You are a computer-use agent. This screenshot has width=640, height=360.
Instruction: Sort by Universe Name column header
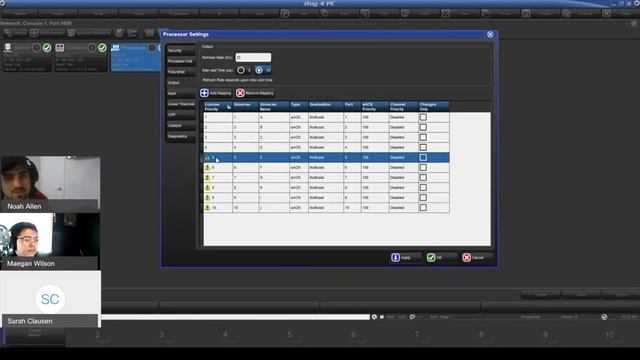tap(274, 107)
